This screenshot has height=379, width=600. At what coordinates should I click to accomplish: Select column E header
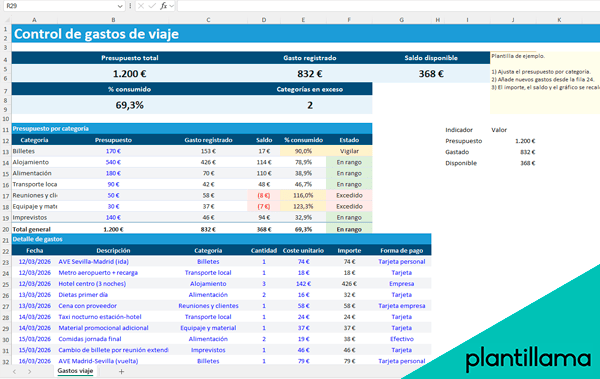(x=303, y=20)
